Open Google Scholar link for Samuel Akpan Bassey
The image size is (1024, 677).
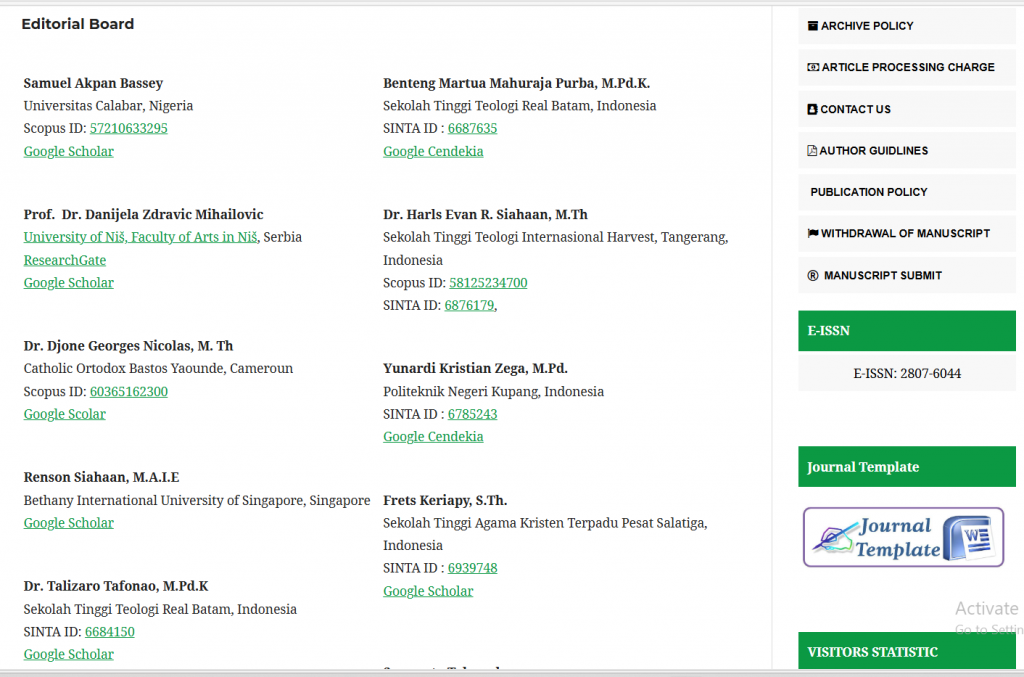click(x=68, y=152)
